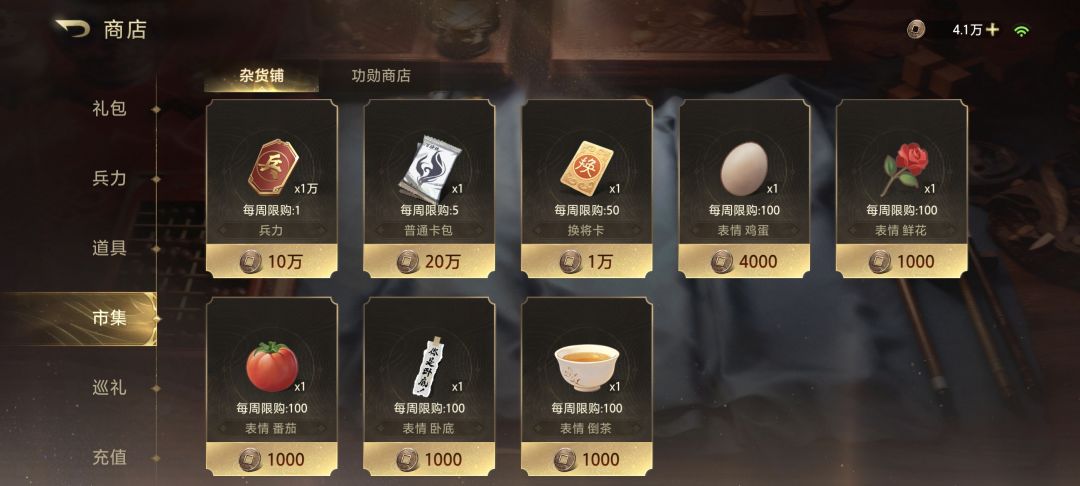Open the 充值 sidebar section
This screenshot has width=1080, height=486.
point(110,457)
